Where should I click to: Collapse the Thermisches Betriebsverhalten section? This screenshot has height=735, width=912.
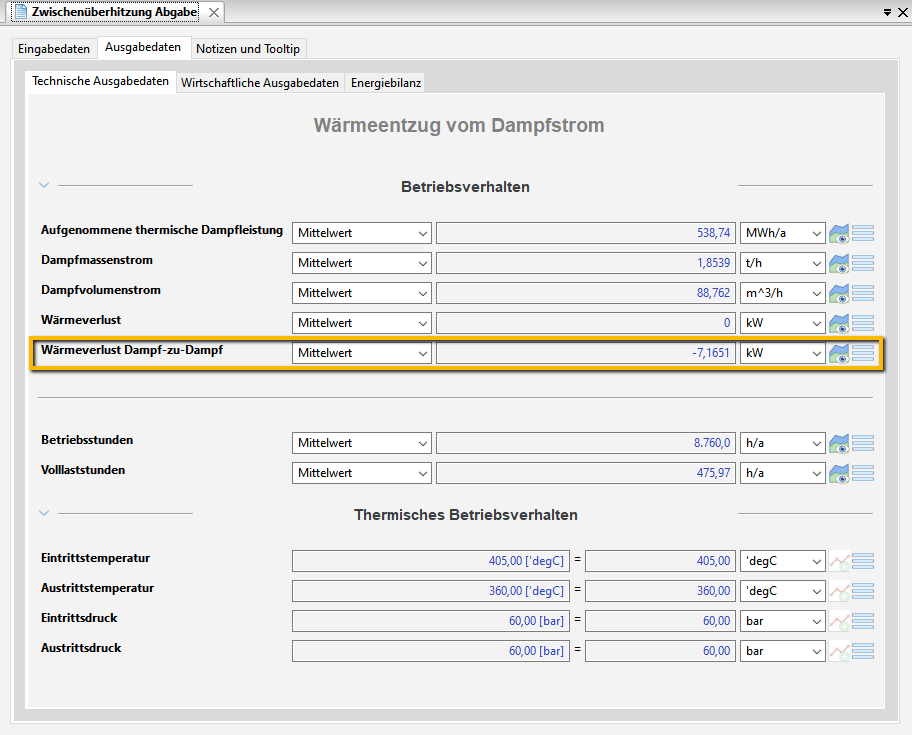44,513
